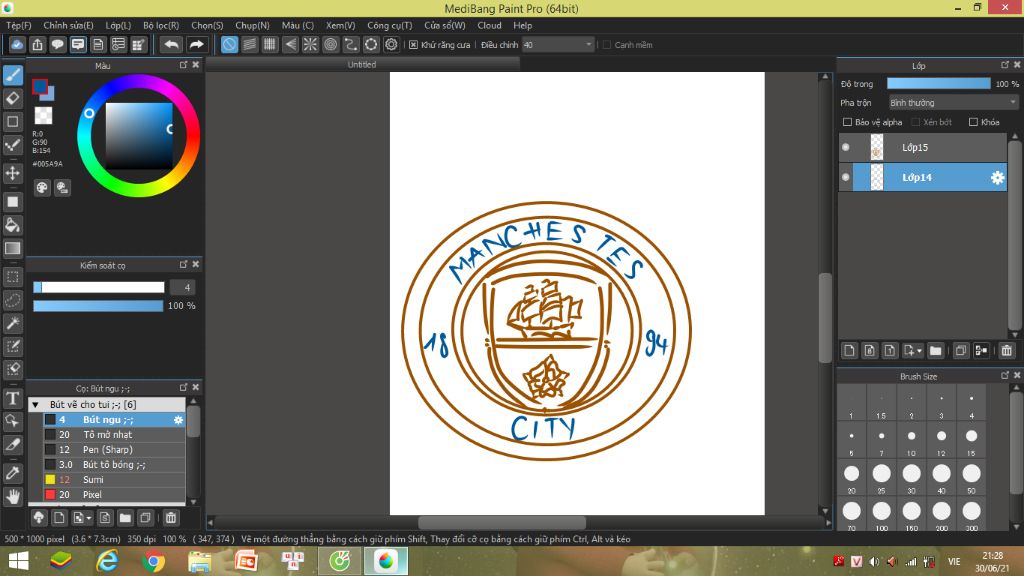The height and width of the screenshot is (576, 1024).
Task: Select the Pixel brush
Action: (114, 494)
